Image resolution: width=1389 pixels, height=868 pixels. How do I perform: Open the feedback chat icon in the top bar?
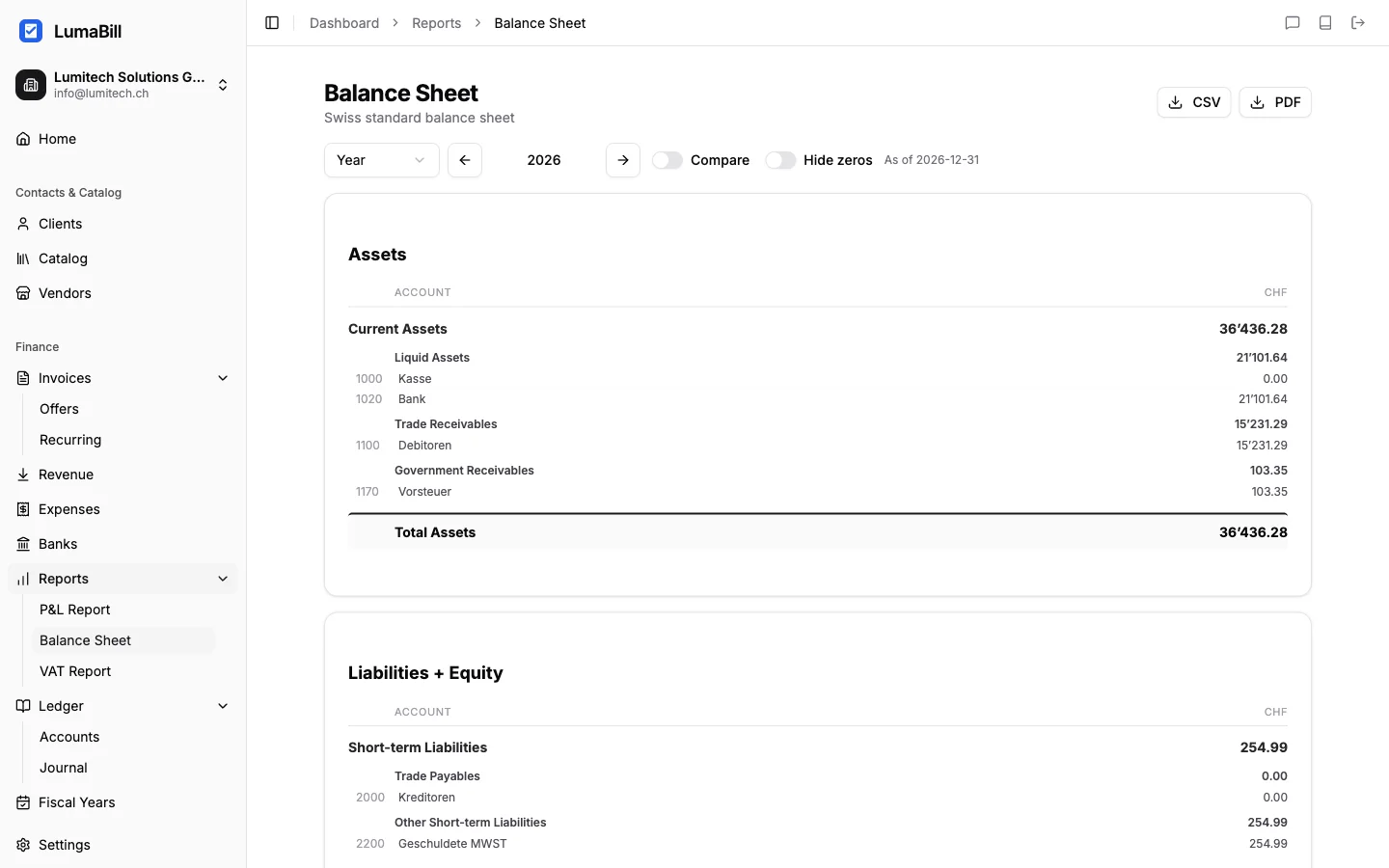click(1294, 22)
